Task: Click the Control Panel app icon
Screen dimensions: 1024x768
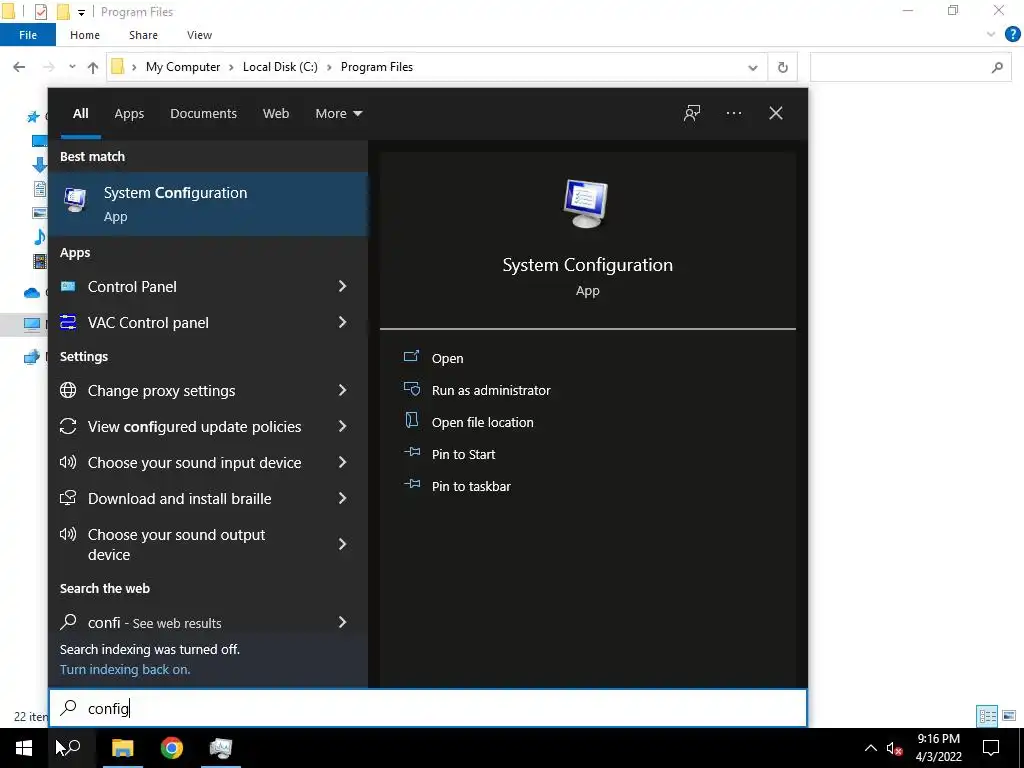Action: pyautogui.click(x=68, y=286)
